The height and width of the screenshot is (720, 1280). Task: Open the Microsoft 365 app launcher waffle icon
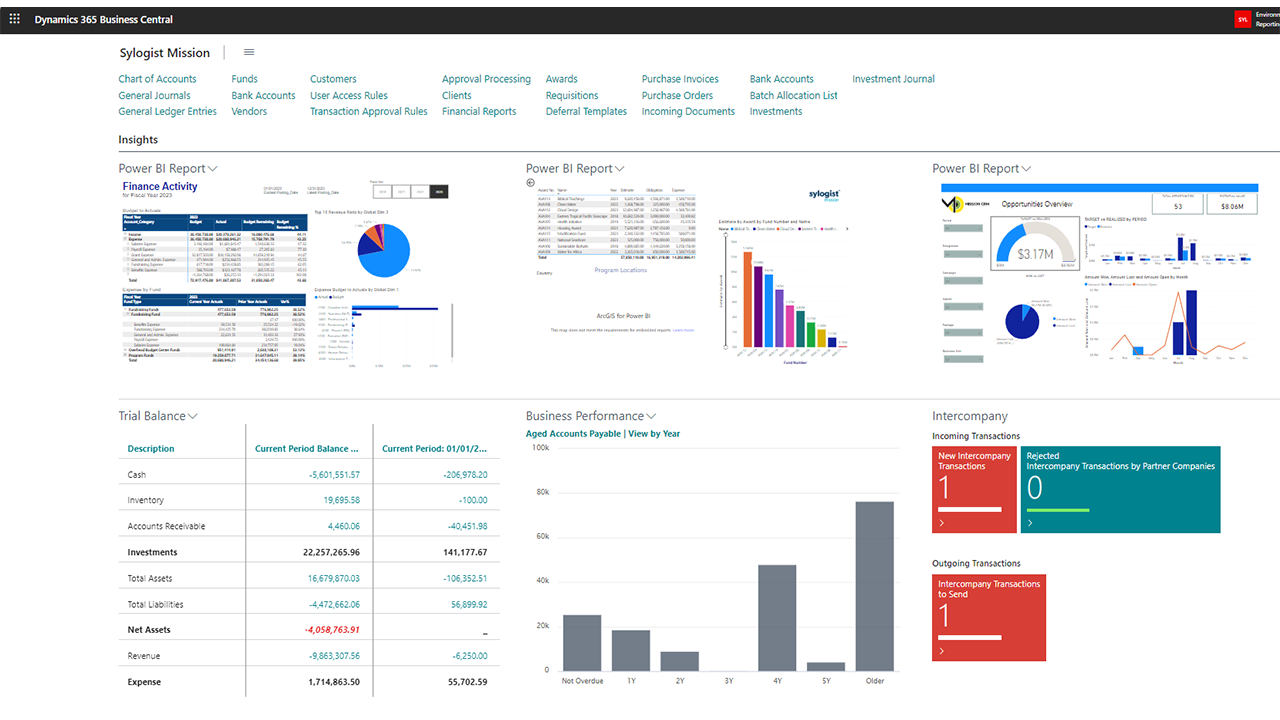[x=14, y=18]
